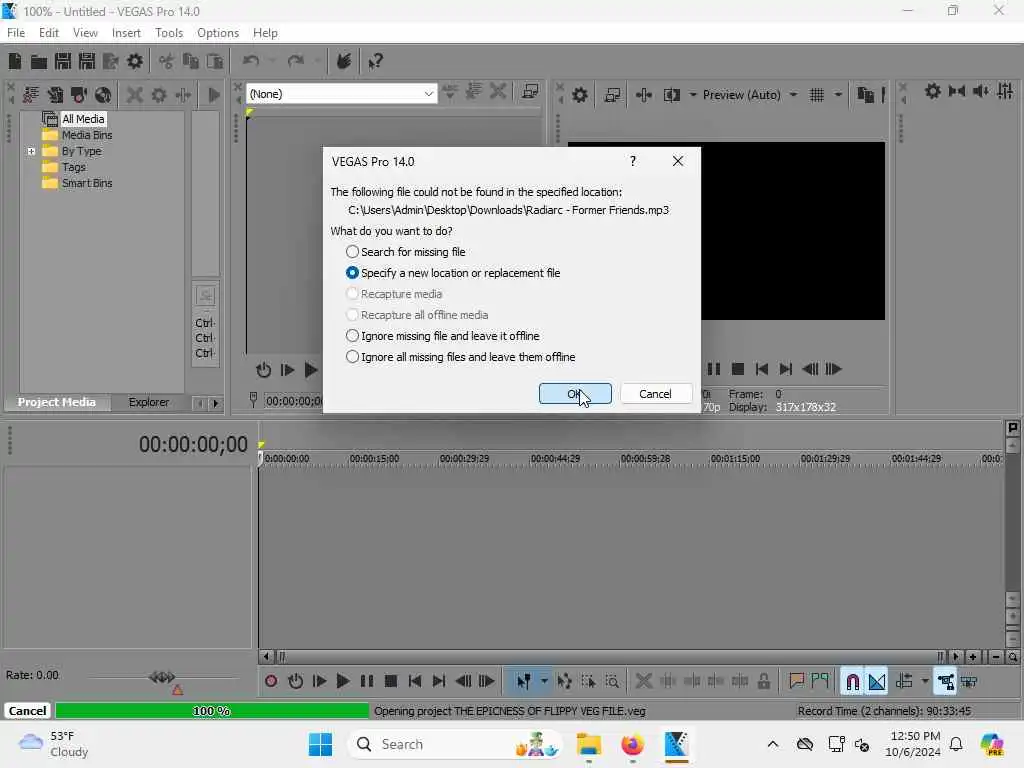Click the Insert Region icon
1024x768 pixels.
[820, 681]
